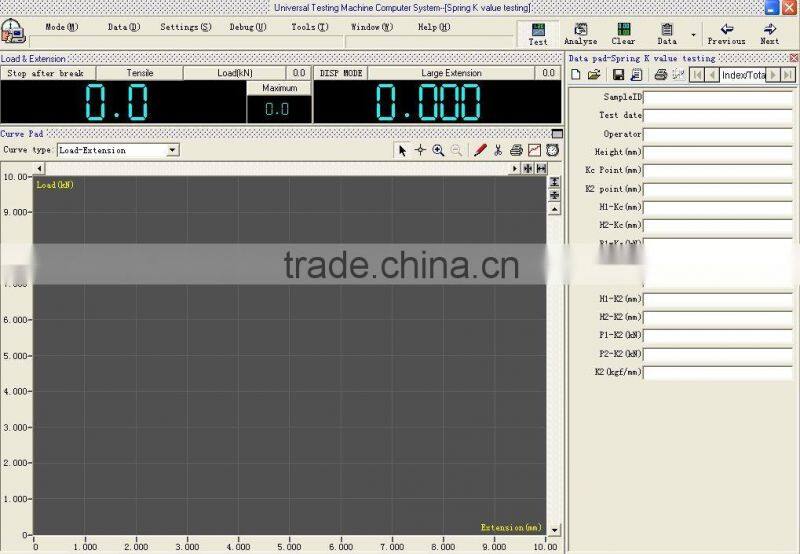Click the K2(kgf/mm) input field
800x554 pixels.
tap(718, 373)
